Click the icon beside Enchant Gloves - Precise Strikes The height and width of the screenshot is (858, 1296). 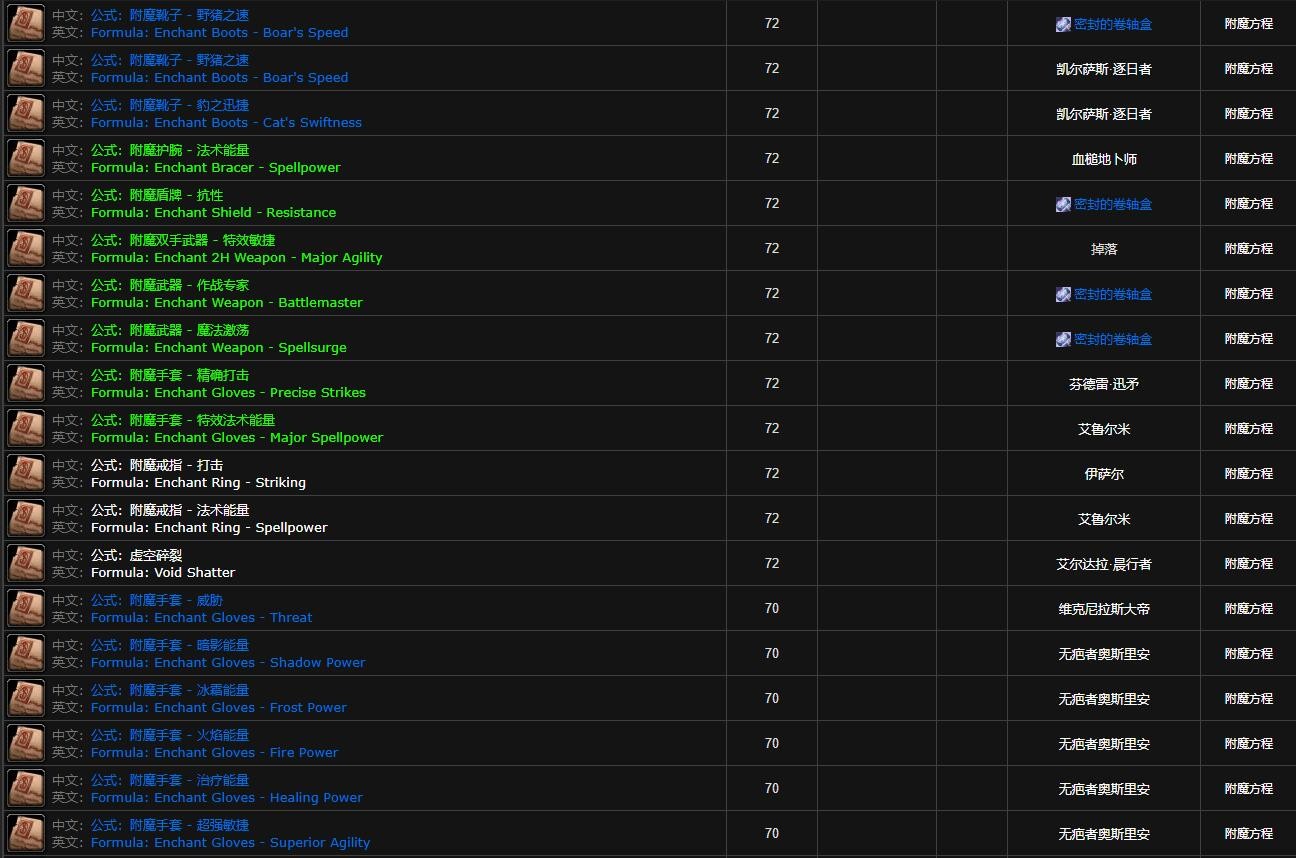pos(26,384)
